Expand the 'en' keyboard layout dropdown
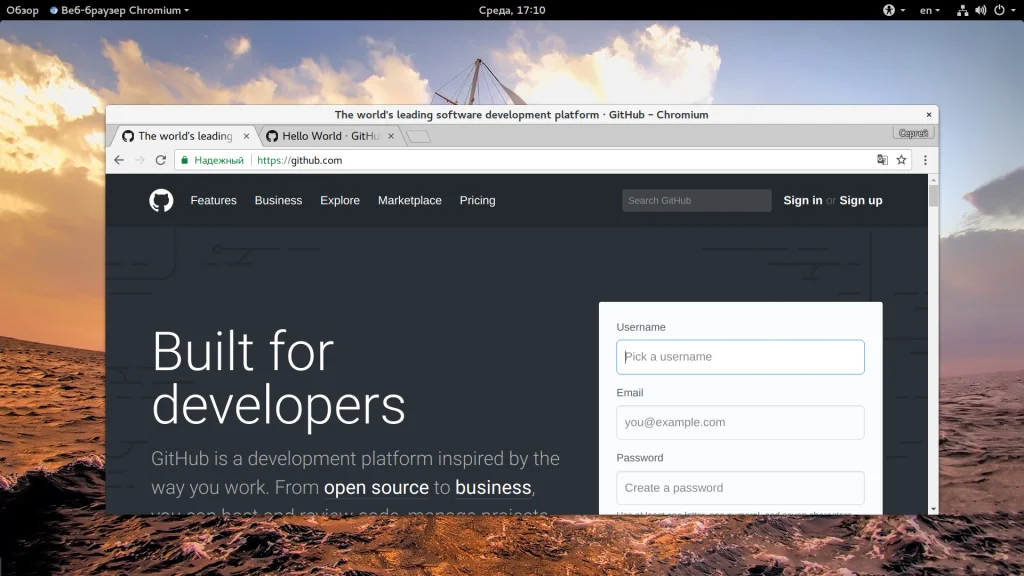Viewport: 1024px width, 576px height. pyautogui.click(x=930, y=10)
